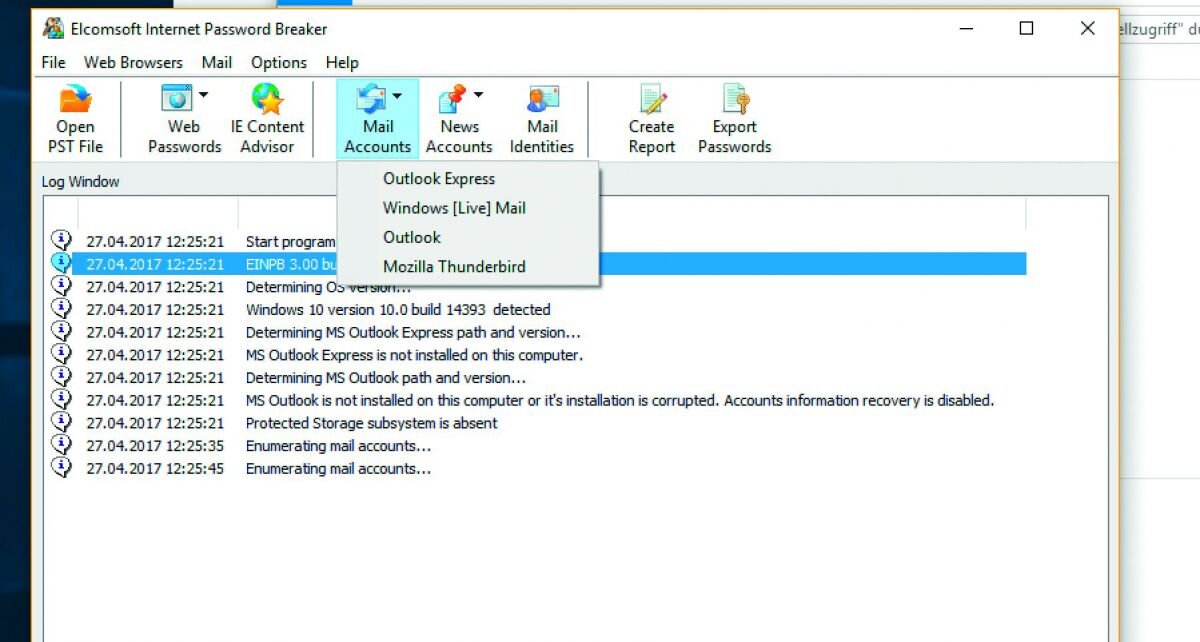The width and height of the screenshot is (1200, 642).
Task: Close the Elcomsoft Internet Password Breaker window
Action: pos(1088,29)
